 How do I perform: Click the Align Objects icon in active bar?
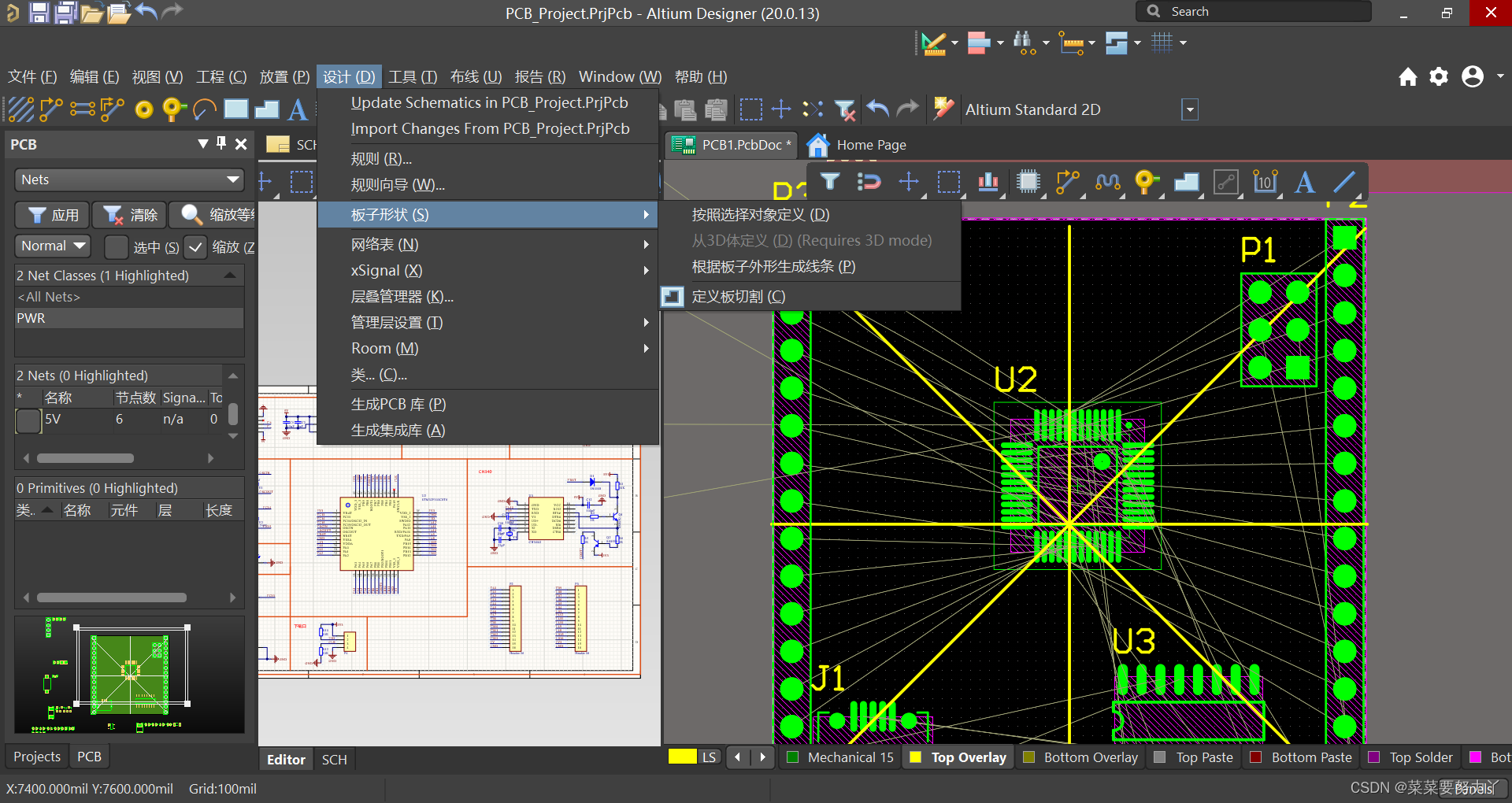(988, 183)
